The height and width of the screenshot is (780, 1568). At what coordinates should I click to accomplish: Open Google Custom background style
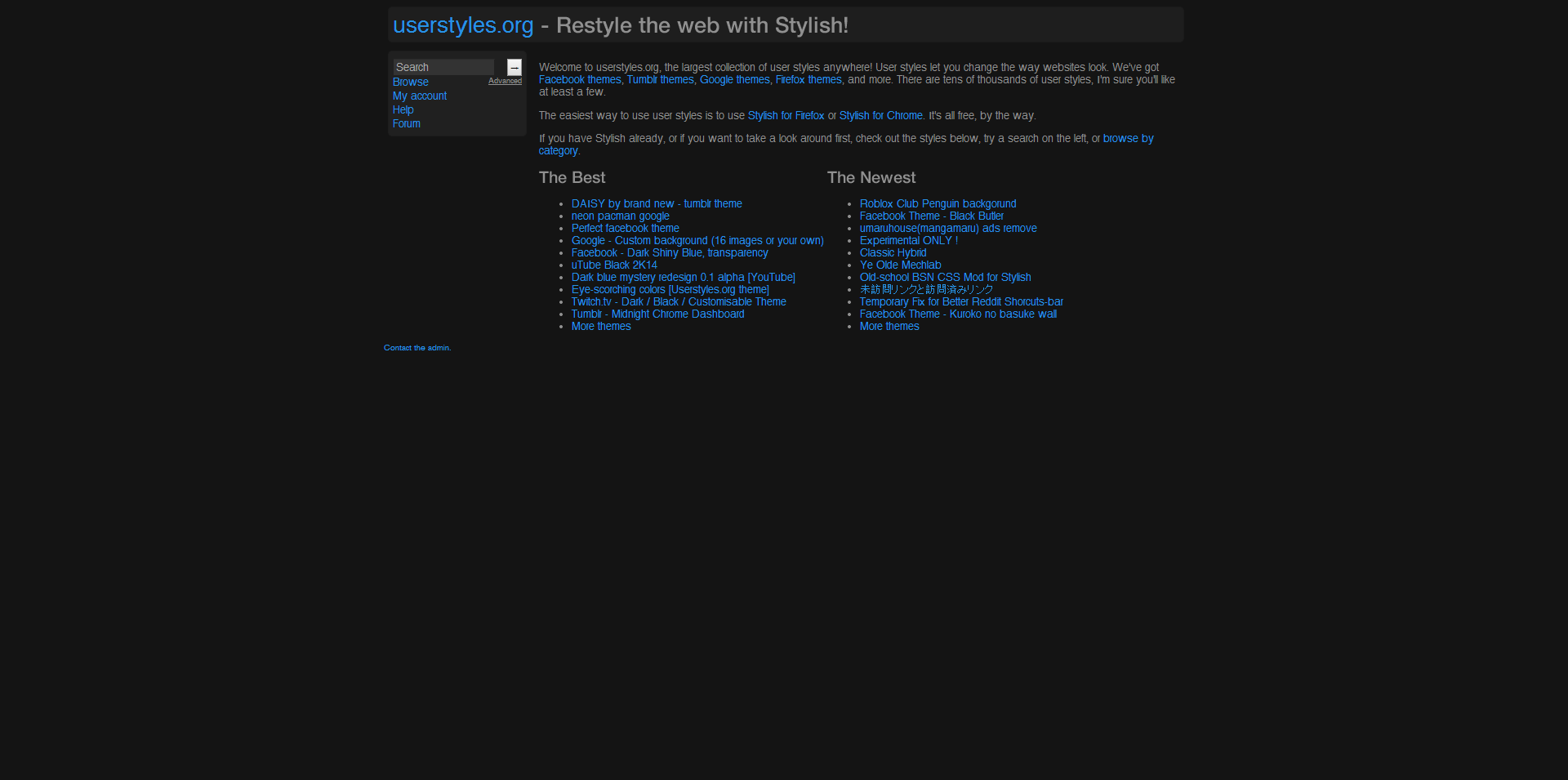click(697, 240)
